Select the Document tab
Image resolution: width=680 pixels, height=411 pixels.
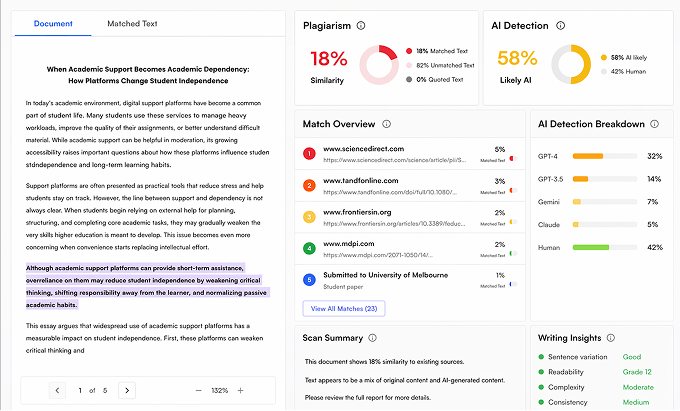pos(52,23)
